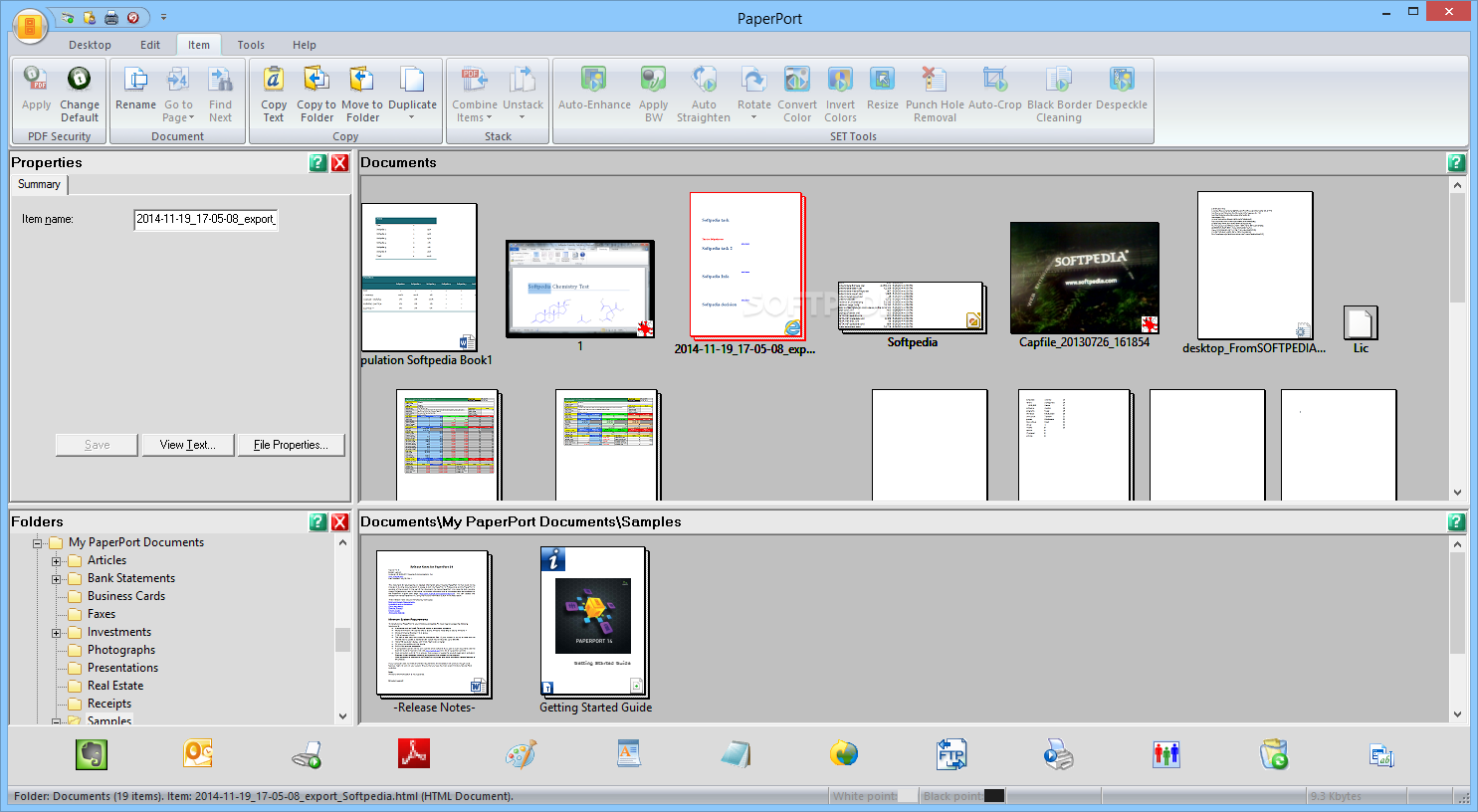Select the -Release Notes- document thumbnail
This screenshot has height=812, width=1478.
click(x=434, y=623)
